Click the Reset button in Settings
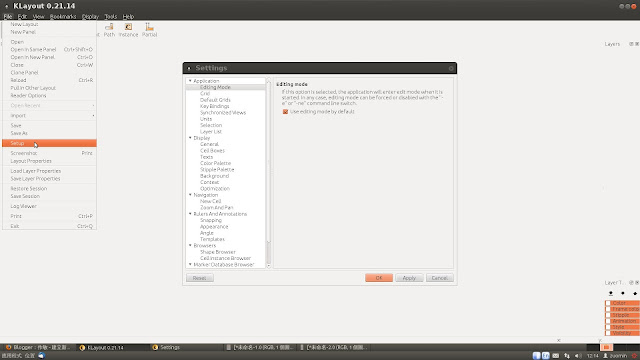Screen dimensions: 640x360 point(200,278)
